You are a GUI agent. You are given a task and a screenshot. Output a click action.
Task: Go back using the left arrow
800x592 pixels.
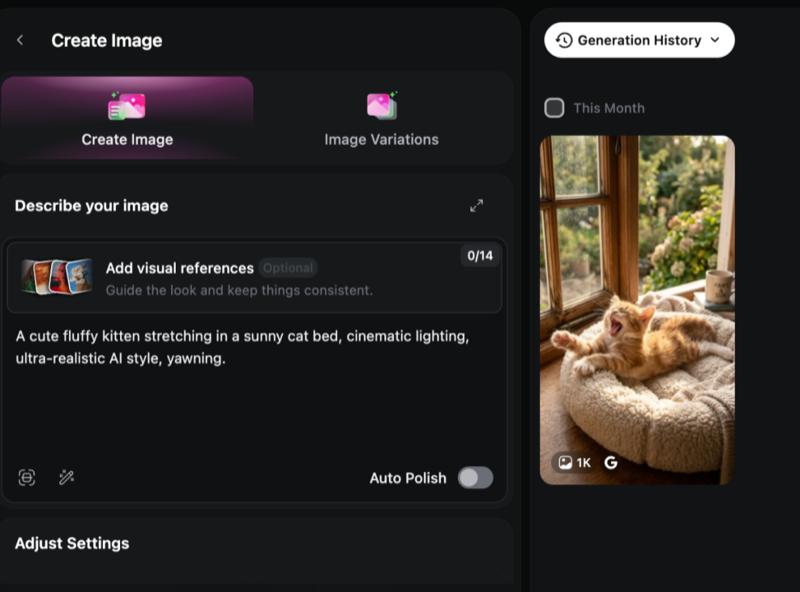click(x=20, y=41)
